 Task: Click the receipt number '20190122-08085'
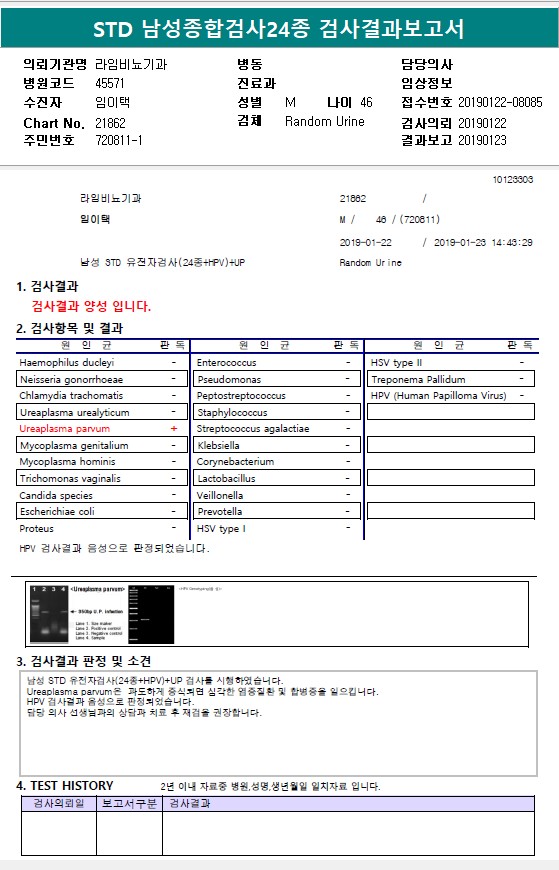click(500, 102)
